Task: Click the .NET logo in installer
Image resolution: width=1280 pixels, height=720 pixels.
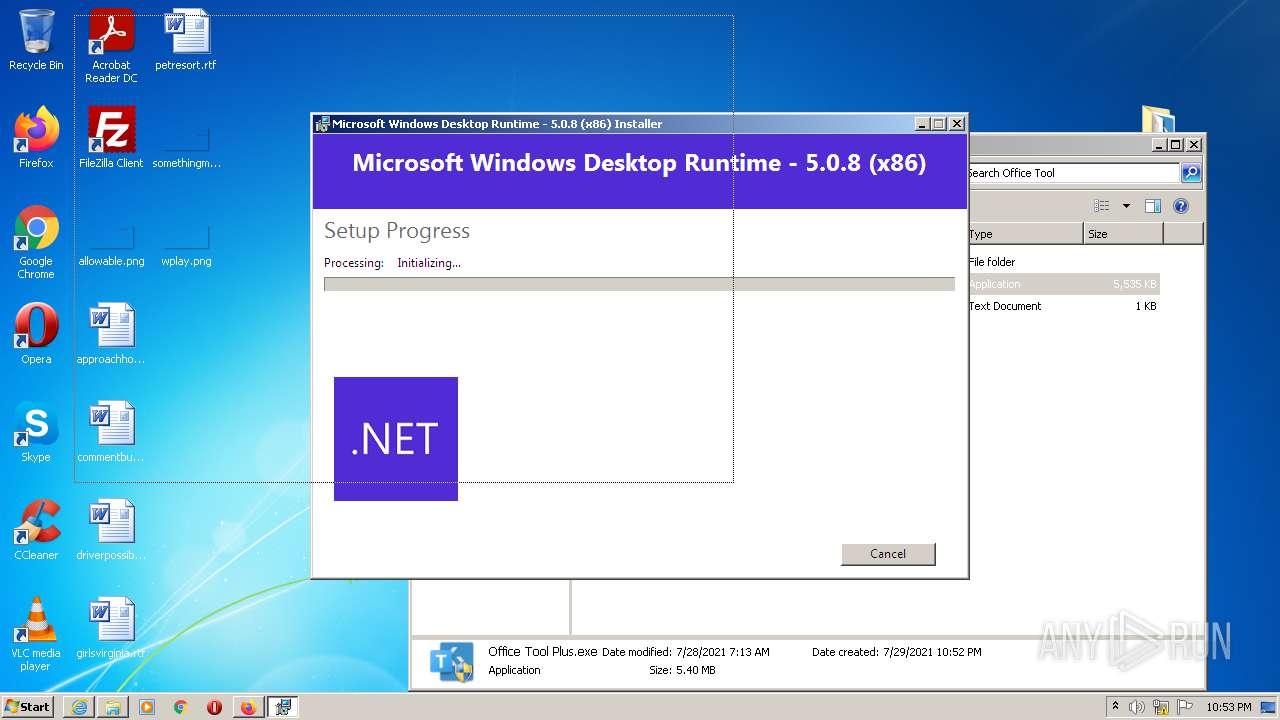Action: pyautogui.click(x=396, y=439)
